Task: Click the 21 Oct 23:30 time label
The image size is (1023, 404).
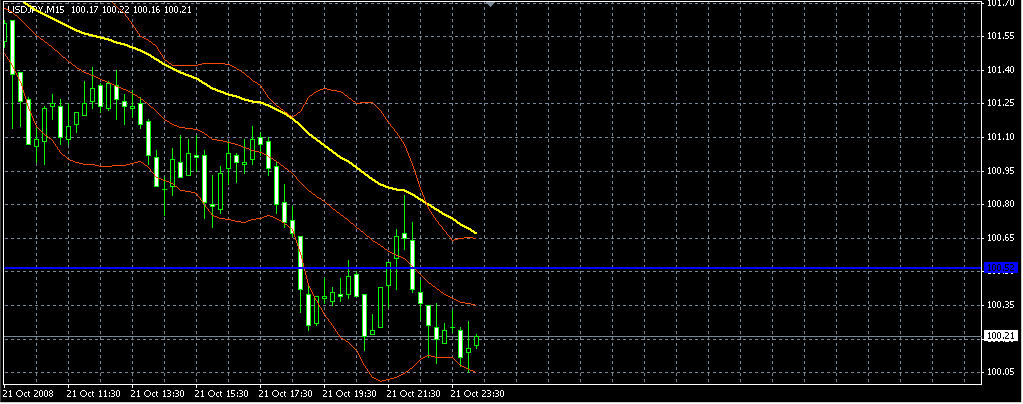Action: [478, 394]
